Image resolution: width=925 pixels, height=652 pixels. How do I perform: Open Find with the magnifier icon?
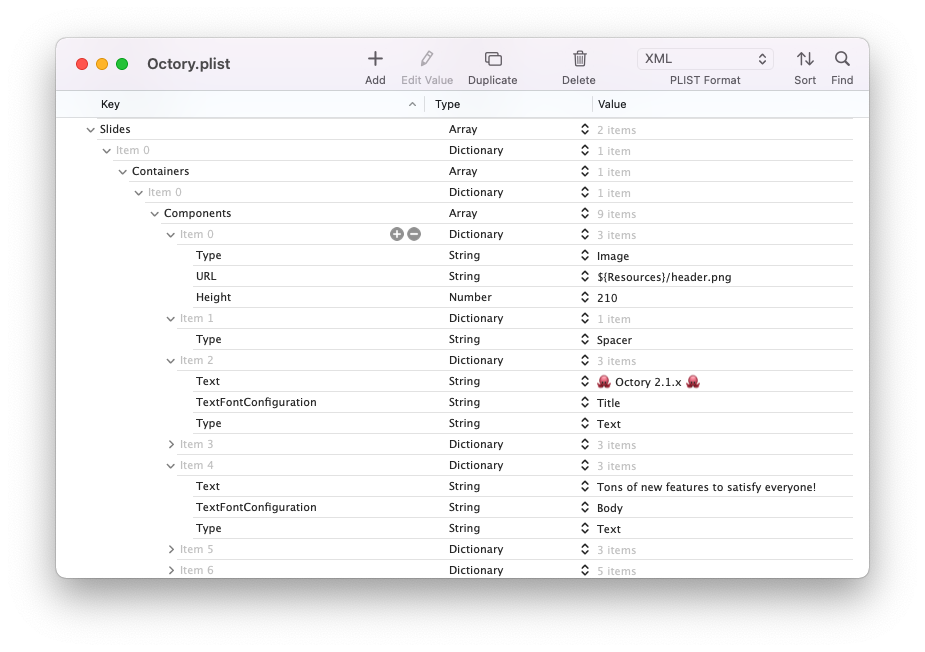pos(842,58)
